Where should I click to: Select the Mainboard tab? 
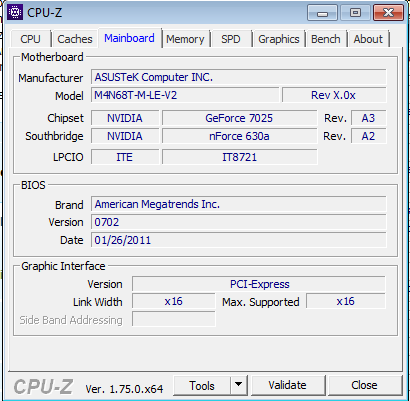click(x=129, y=38)
